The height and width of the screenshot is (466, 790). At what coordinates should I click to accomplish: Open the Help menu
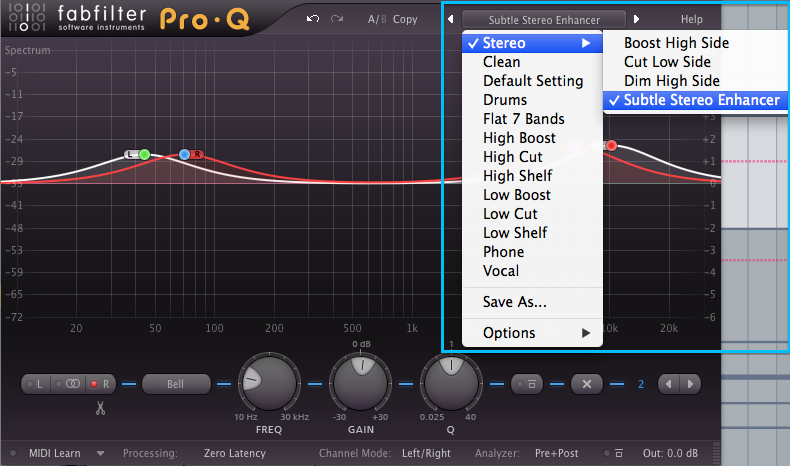691,19
